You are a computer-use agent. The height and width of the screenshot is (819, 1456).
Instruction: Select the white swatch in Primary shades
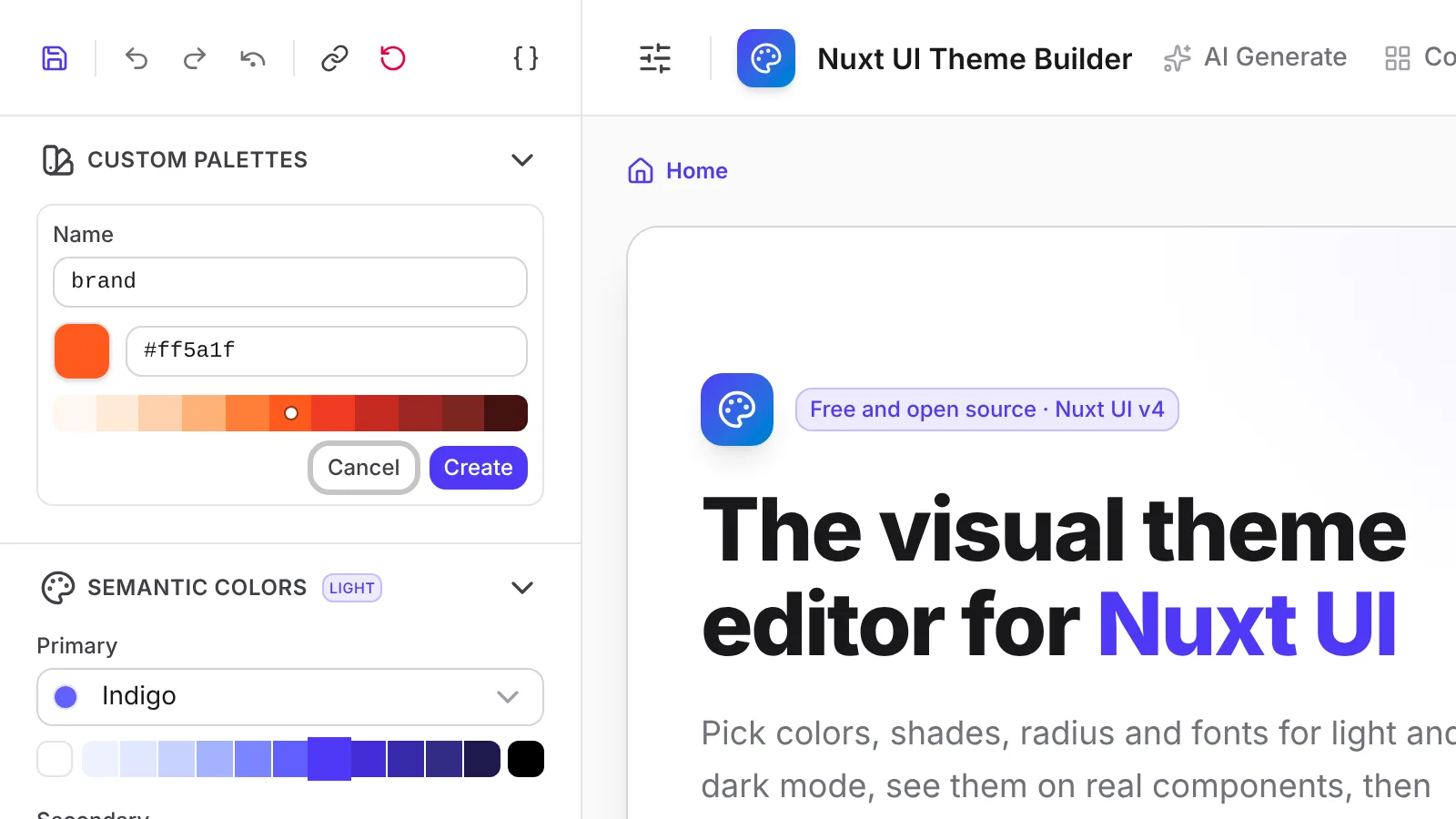coord(55,759)
